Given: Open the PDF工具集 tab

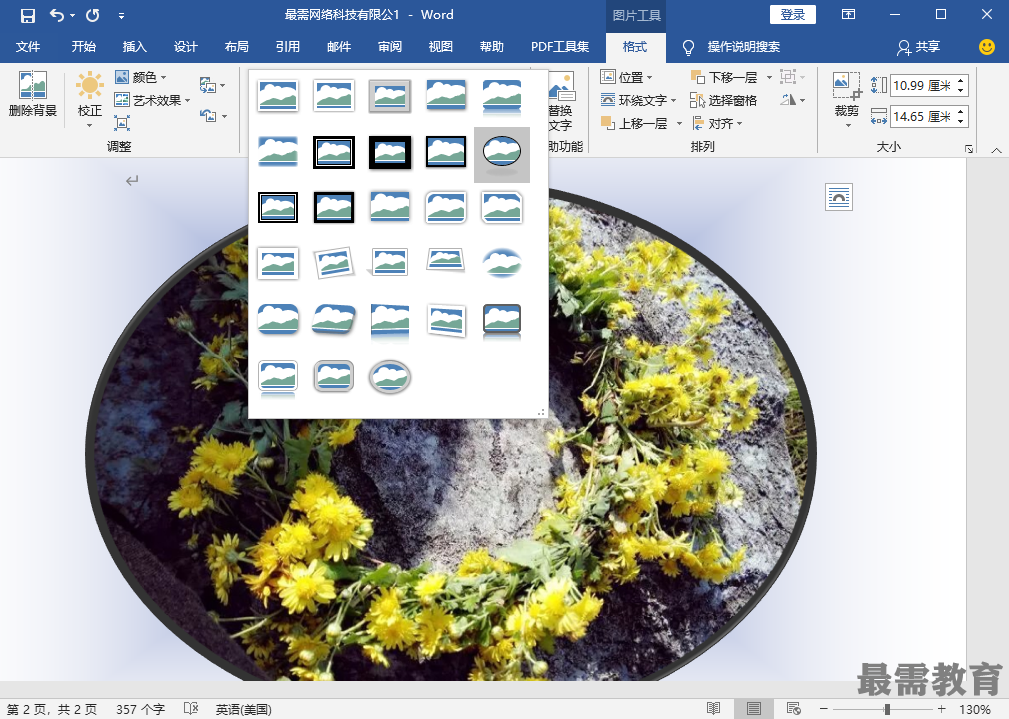Looking at the screenshot, I should click(560, 46).
